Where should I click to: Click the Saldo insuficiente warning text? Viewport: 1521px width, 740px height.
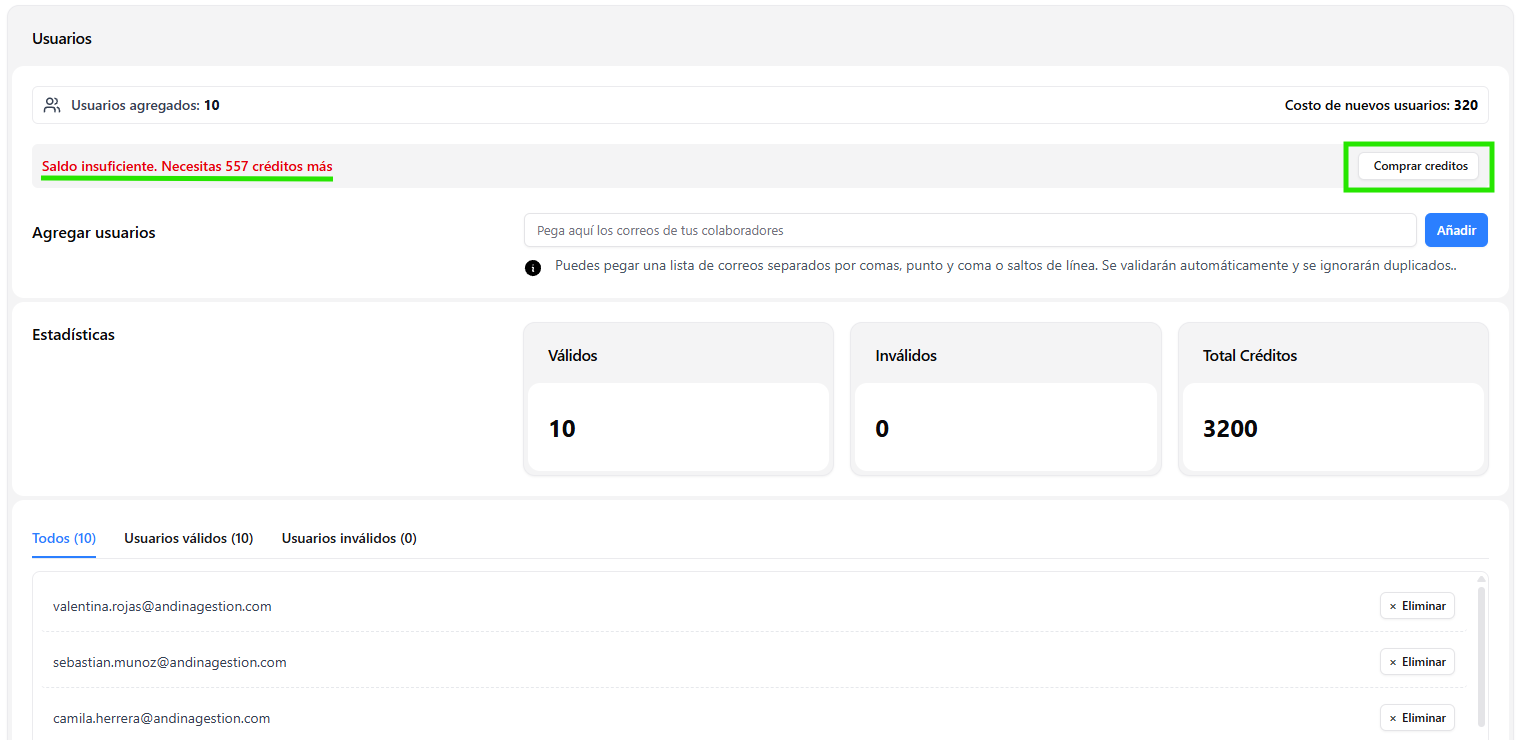pyautogui.click(x=187, y=166)
